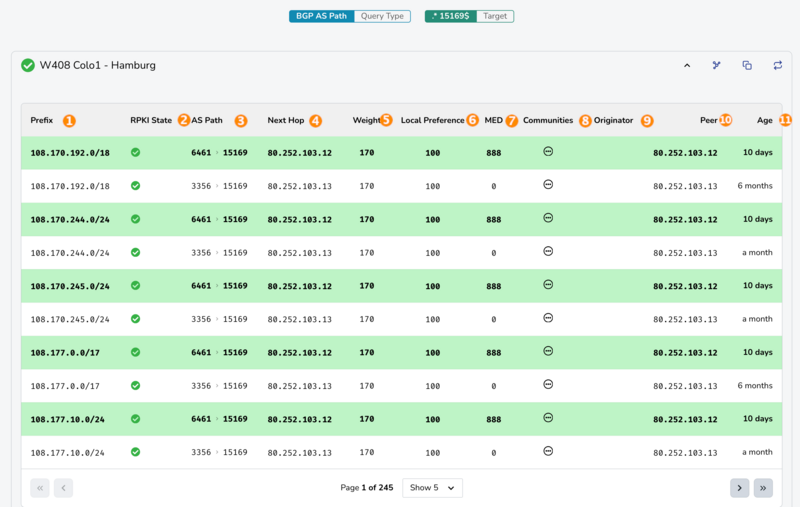
Task: Collapse the W408 Colo1 - Hamburg panel
Action: tap(687, 65)
